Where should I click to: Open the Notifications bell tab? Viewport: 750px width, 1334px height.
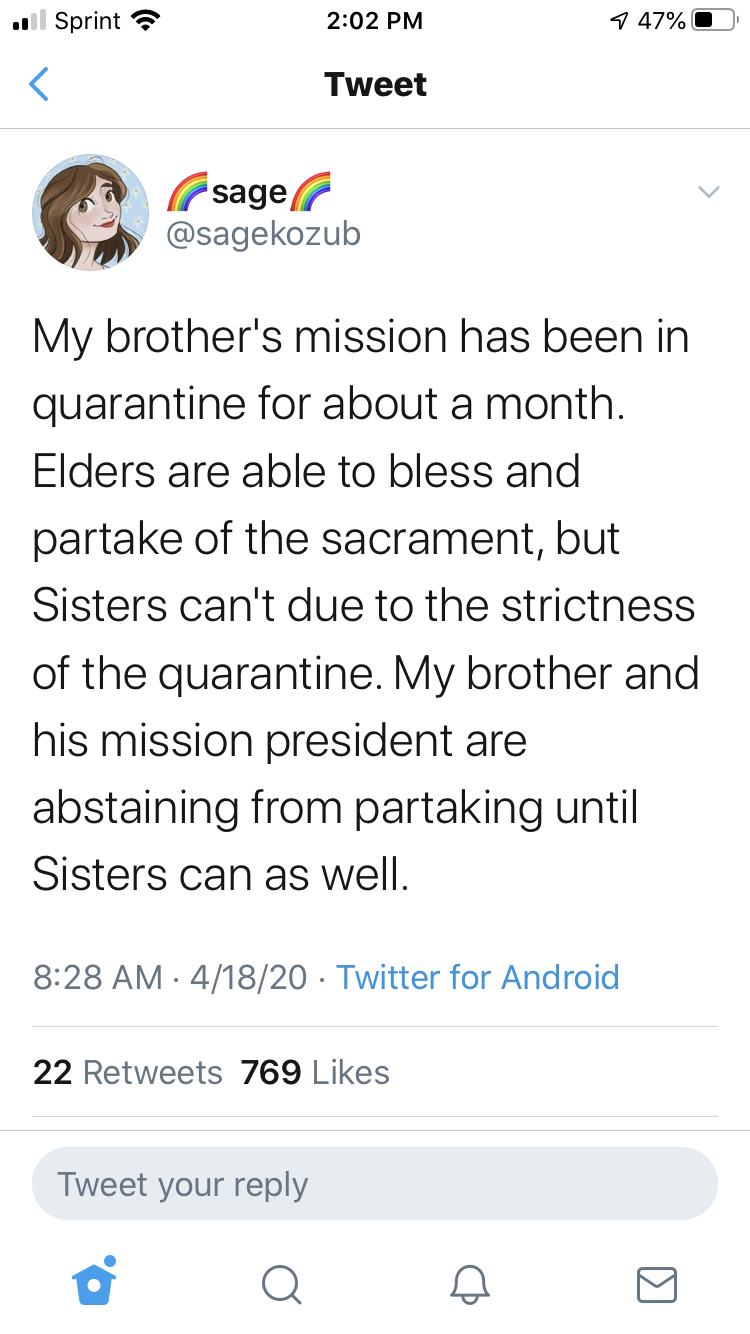pyautogui.click(x=469, y=1283)
